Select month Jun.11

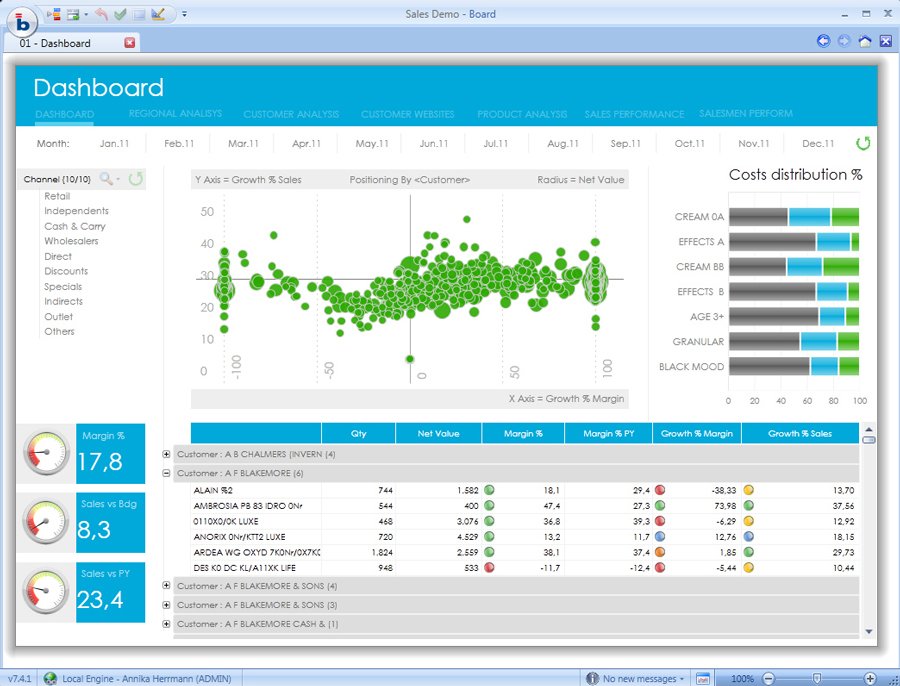[x=433, y=144]
